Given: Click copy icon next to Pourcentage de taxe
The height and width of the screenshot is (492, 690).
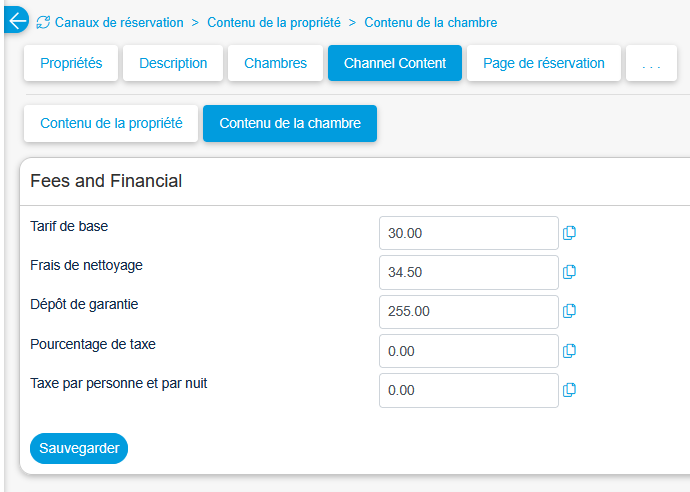Looking at the screenshot, I should click(569, 351).
